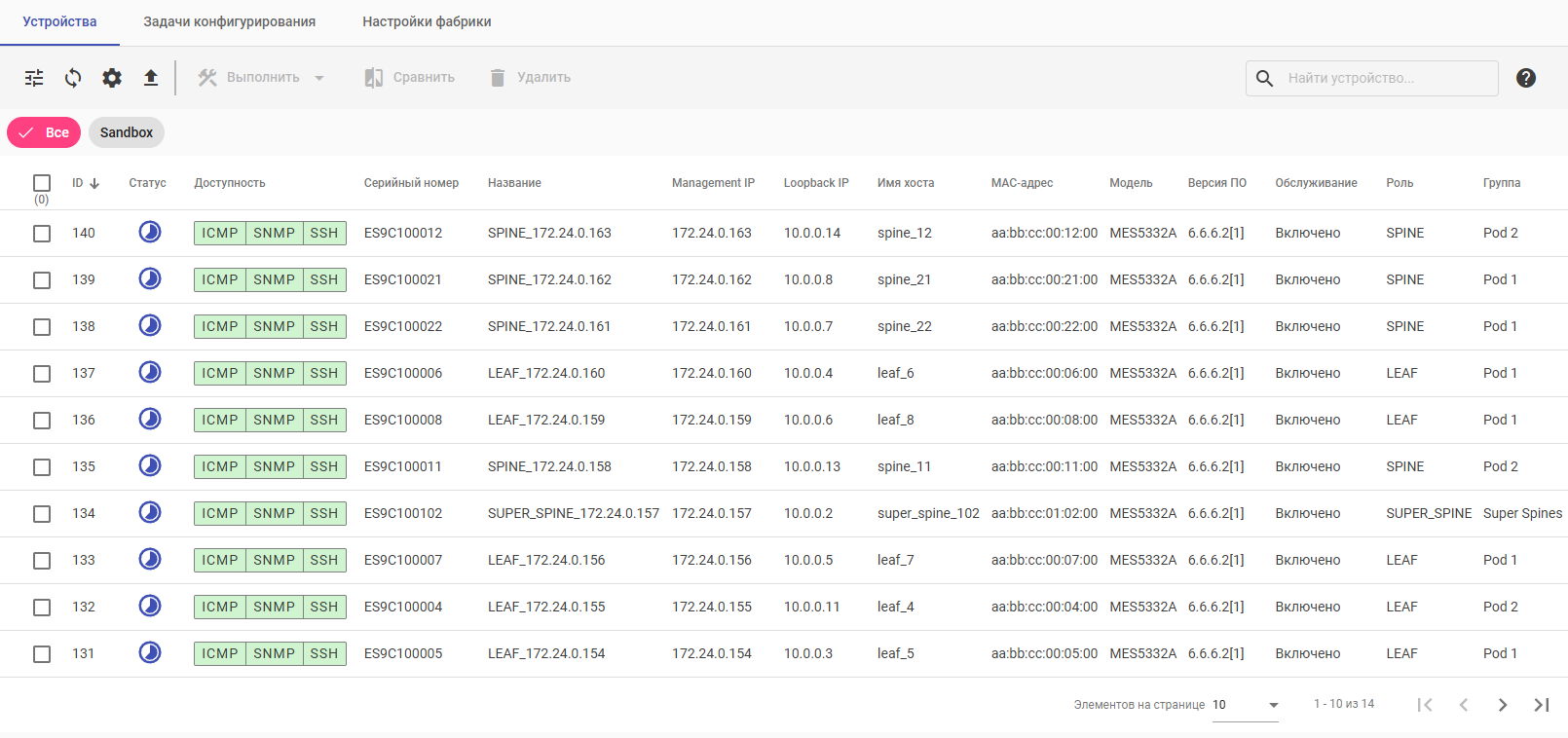Screen dimensions: 1568x738
Task: Open the gear settings icon
Action: [112, 78]
